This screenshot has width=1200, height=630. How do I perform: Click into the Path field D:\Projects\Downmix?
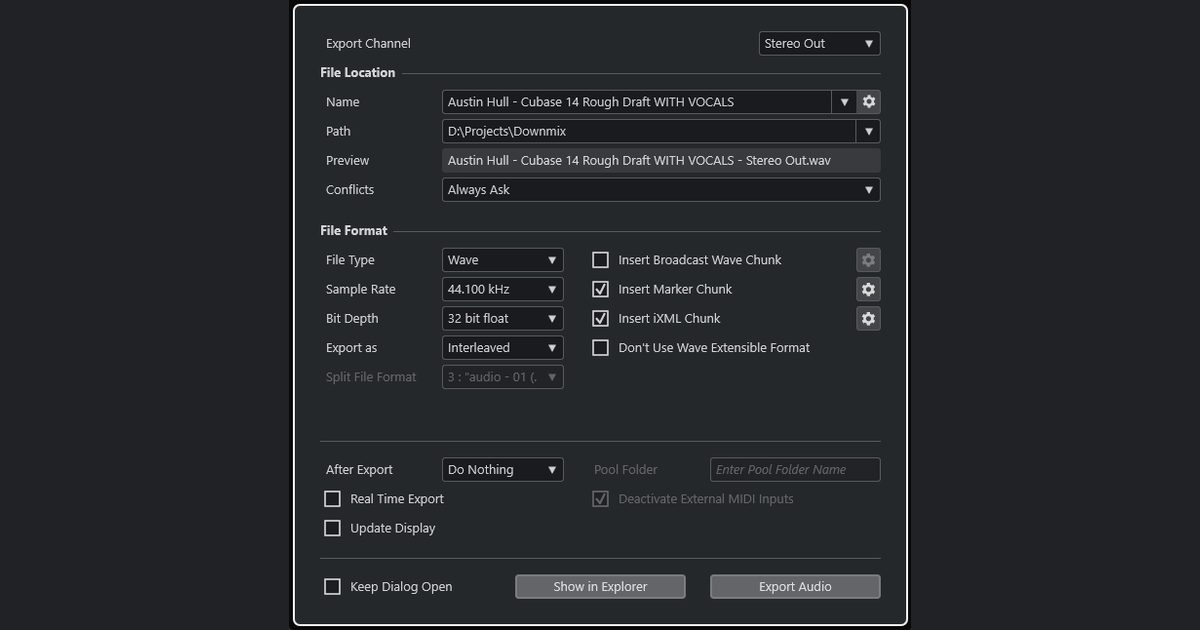(x=649, y=131)
